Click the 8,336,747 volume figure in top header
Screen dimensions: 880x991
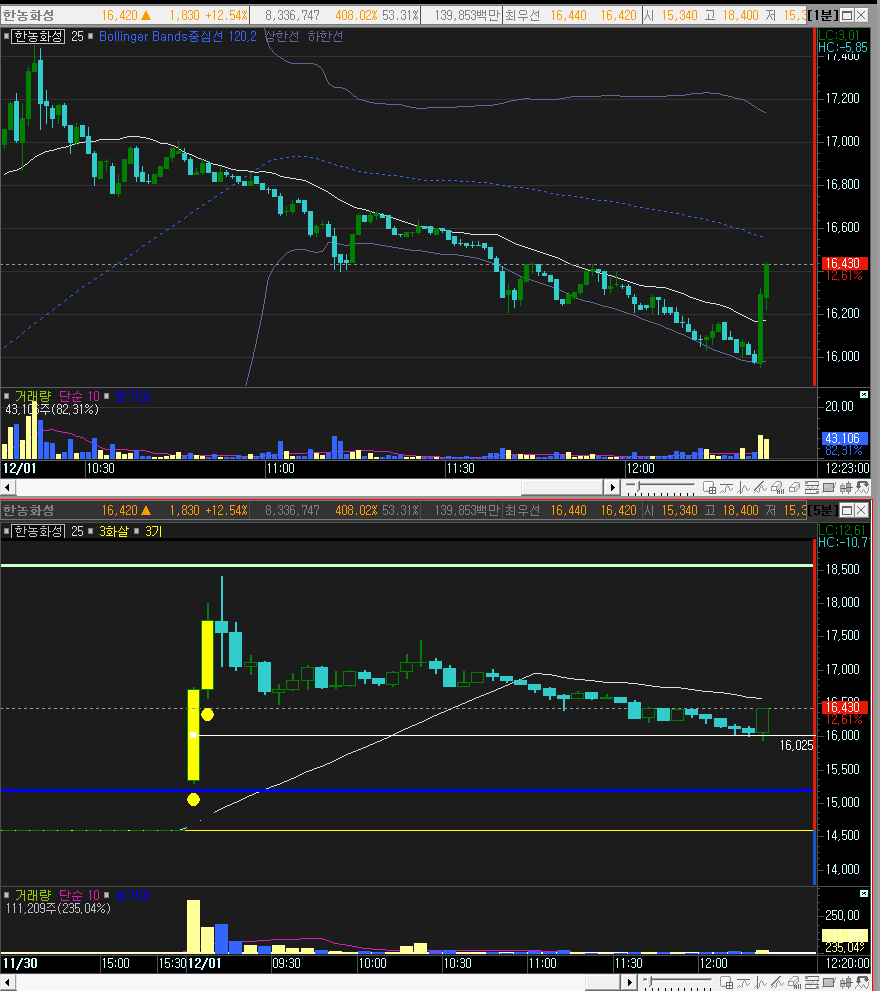click(x=292, y=15)
